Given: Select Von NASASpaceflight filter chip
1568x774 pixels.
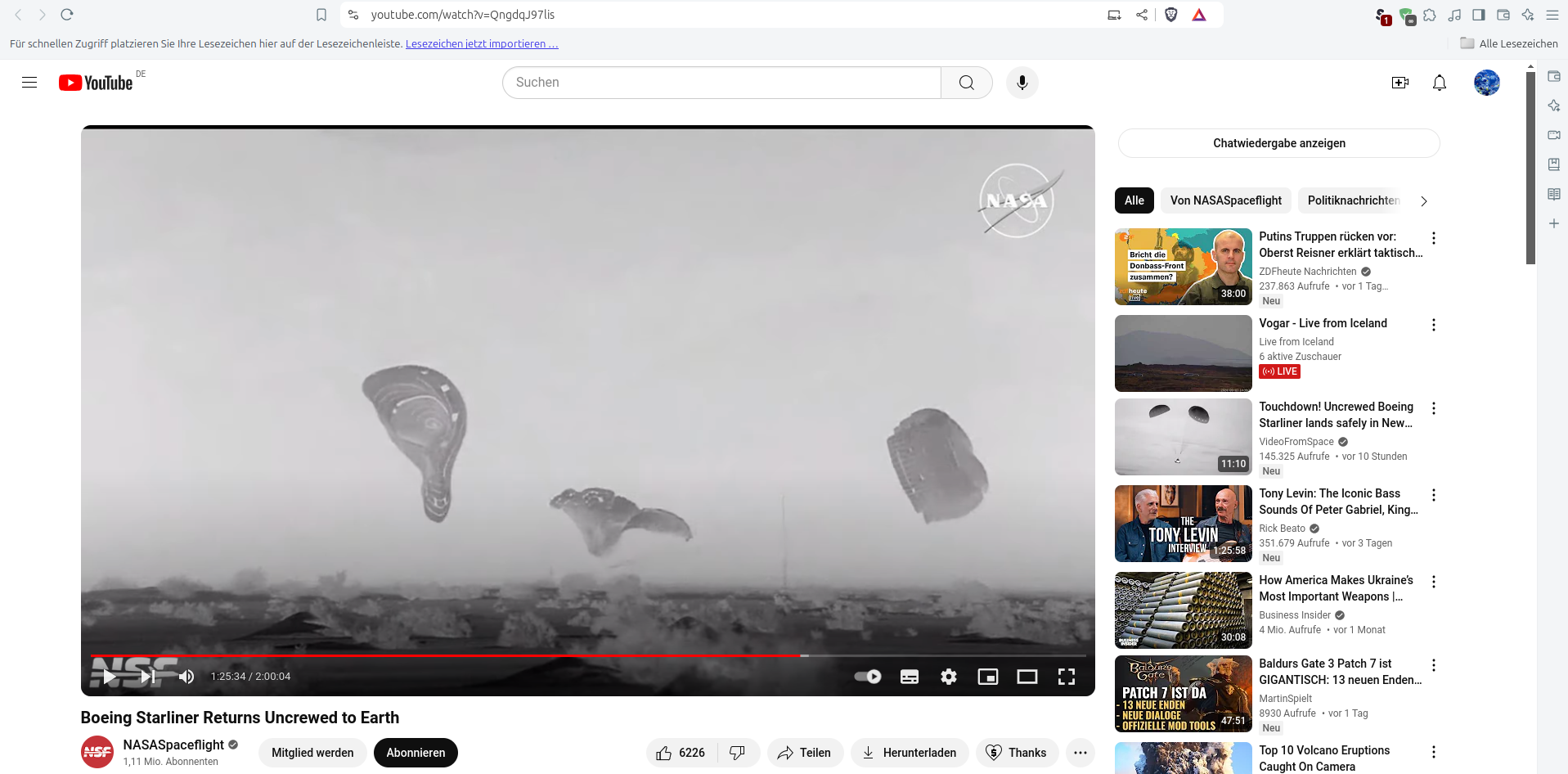Looking at the screenshot, I should pos(1226,200).
